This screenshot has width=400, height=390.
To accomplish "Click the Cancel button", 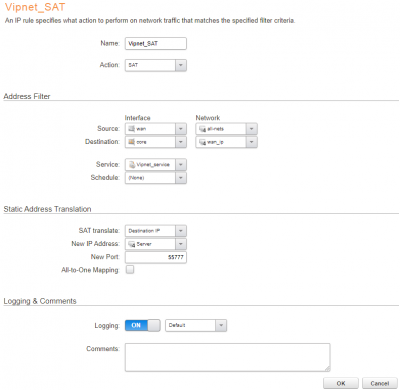I will coord(380,383).
